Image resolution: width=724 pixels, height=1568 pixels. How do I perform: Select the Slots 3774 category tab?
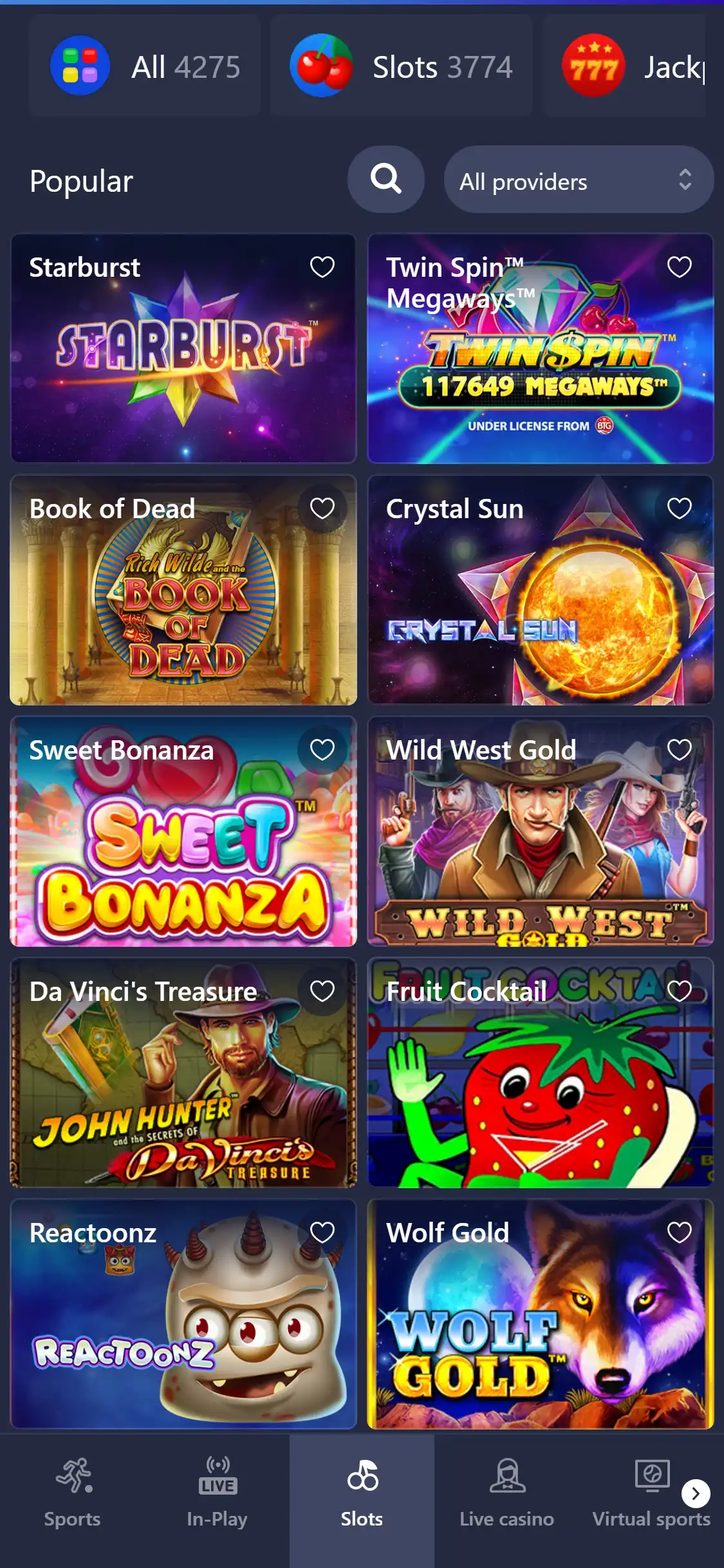click(402, 66)
